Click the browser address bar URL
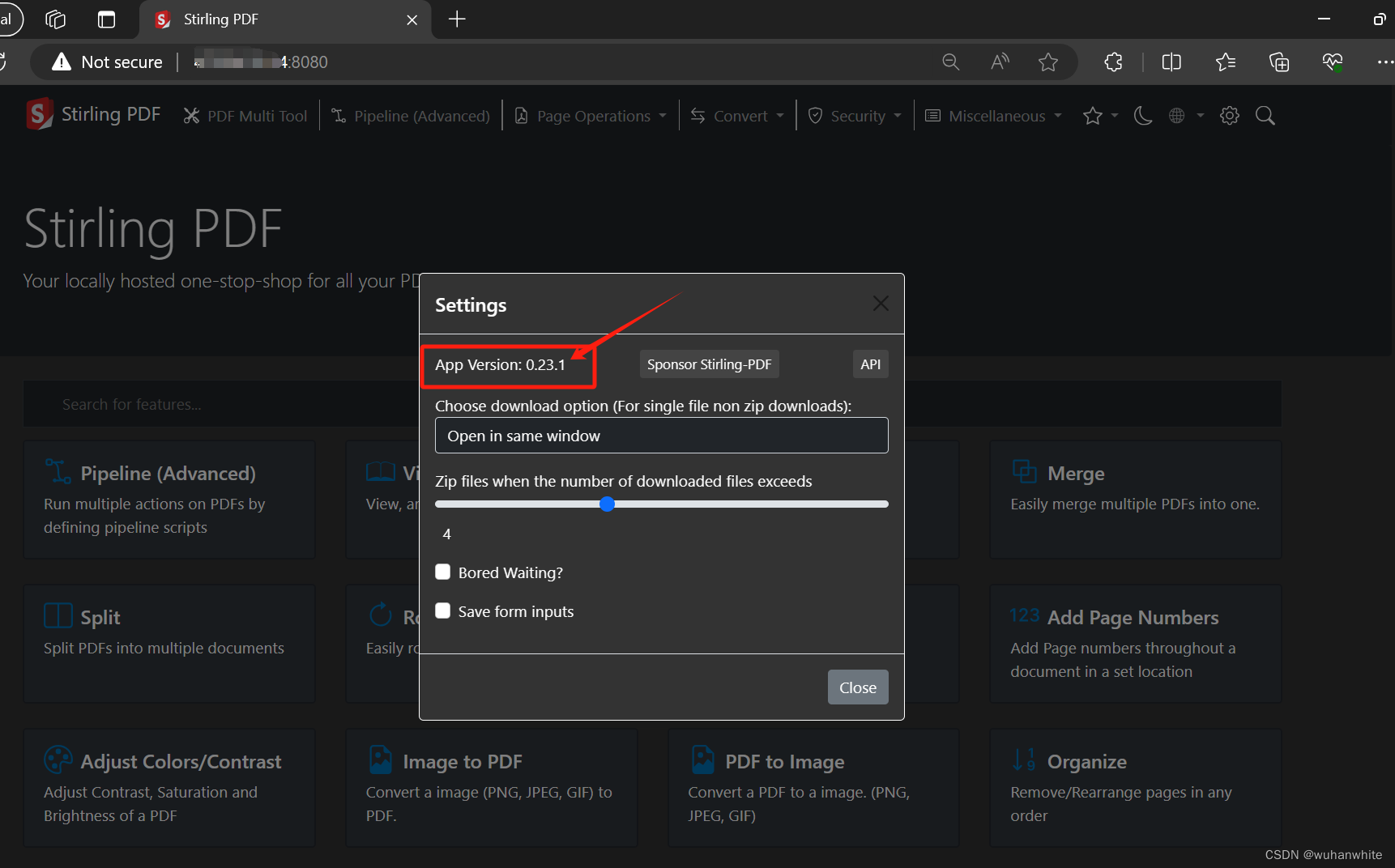This screenshot has width=1395, height=868. [x=261, y=62]
